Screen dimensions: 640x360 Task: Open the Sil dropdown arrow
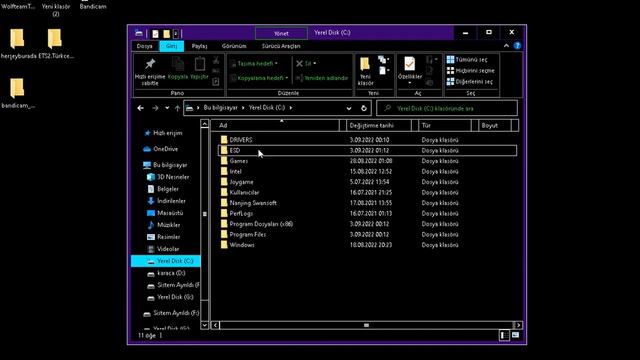click(x=315, y=64)
